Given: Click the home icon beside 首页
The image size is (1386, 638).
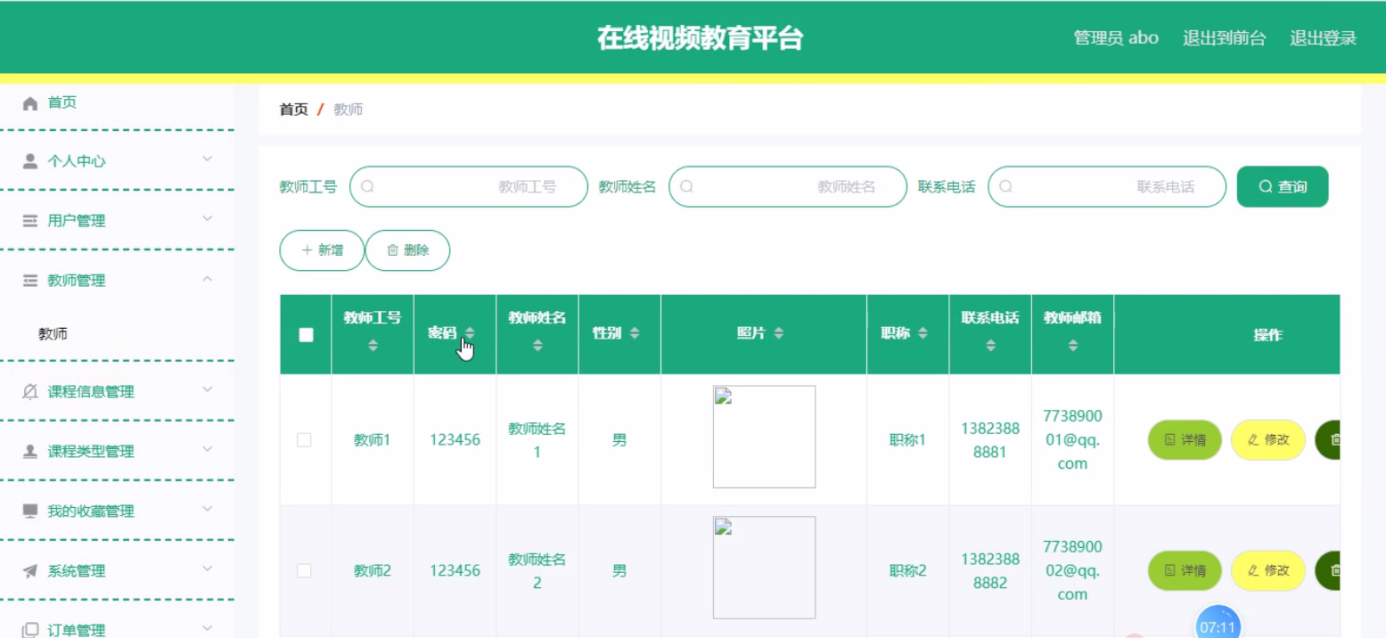Looking at the screenshot, I should pyautogui.click(x=30, y=103).
